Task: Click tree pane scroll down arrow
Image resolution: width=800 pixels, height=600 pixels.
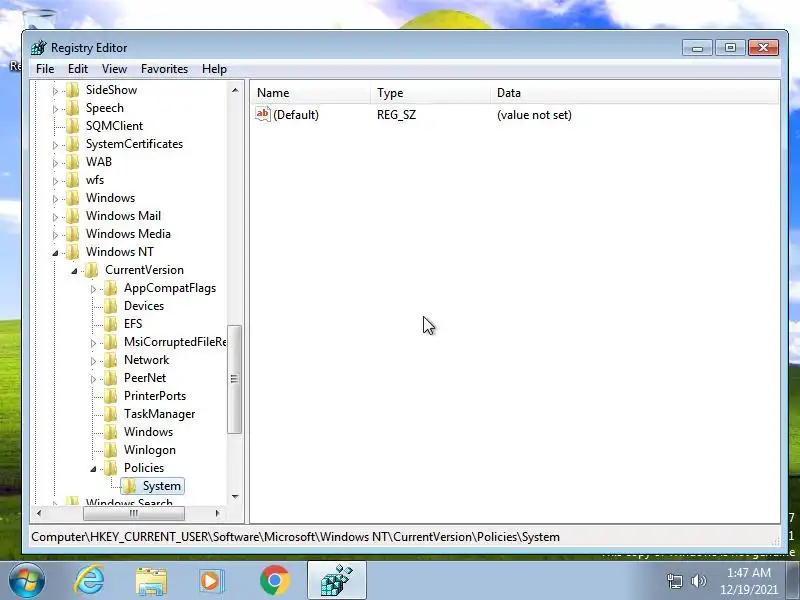Action: [x=235, y=496]
